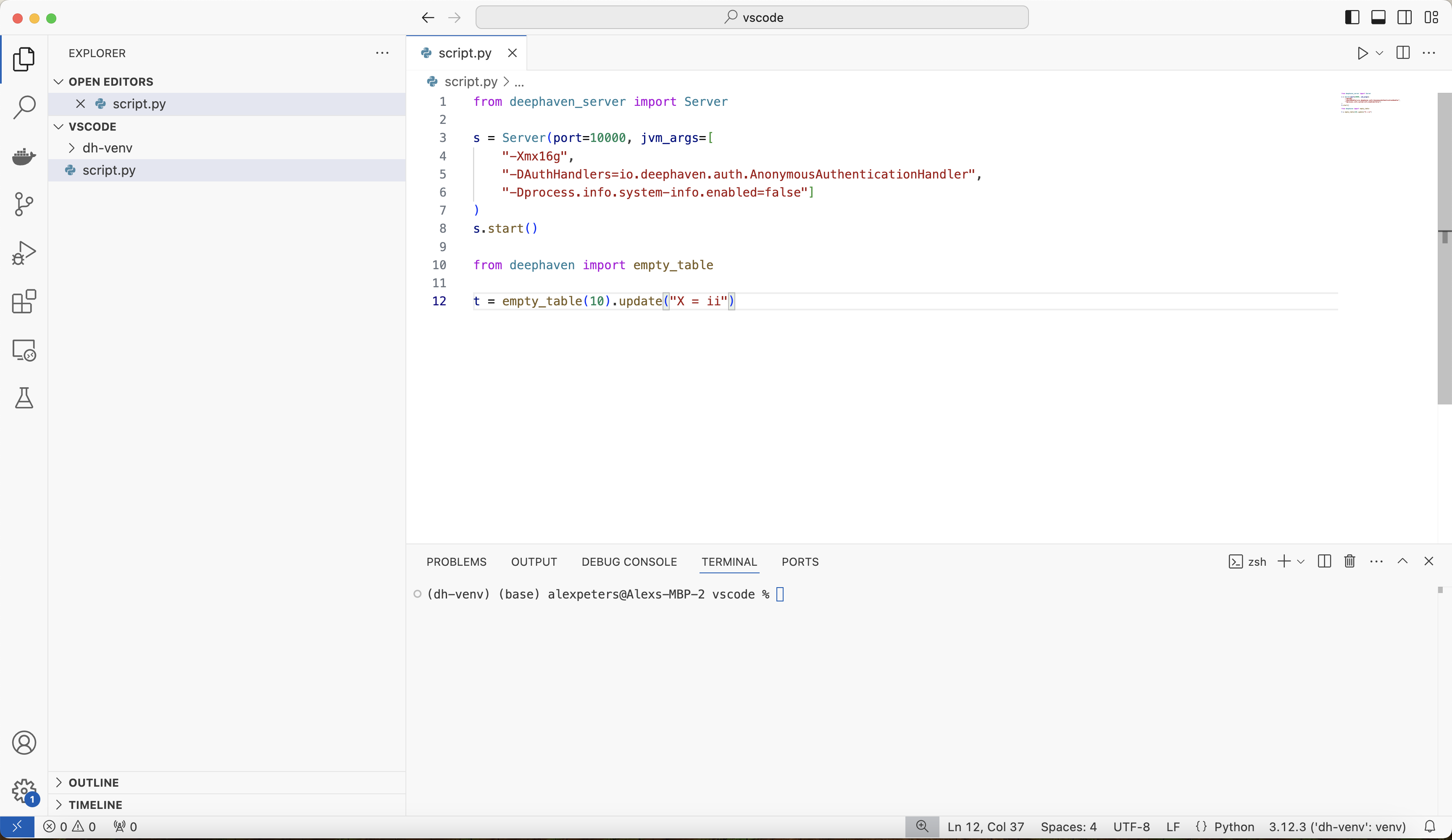Open the Docker extension view
This screenshot has width=1452, height=840.
[x=24, y=156]
